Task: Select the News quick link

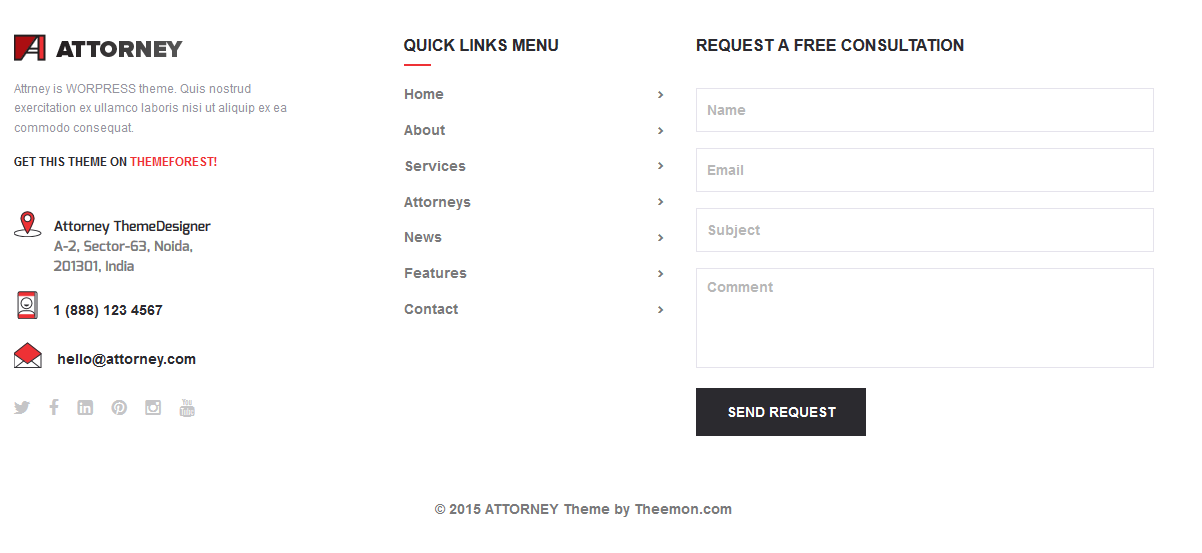Action: tap(423, 237)
